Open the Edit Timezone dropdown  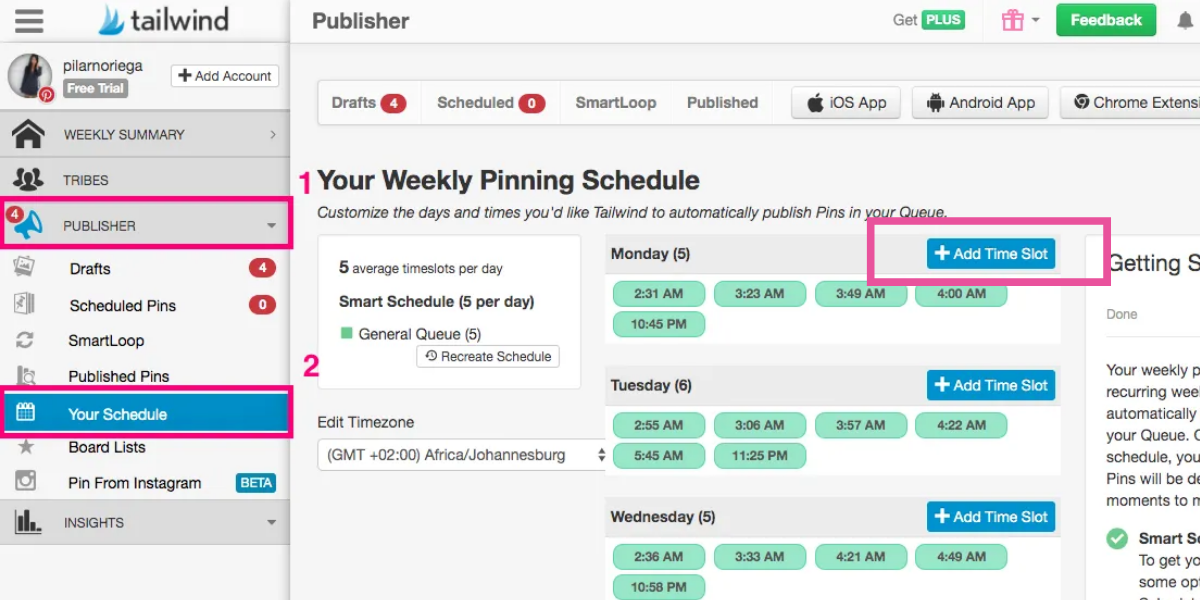(x=463, y=455)
